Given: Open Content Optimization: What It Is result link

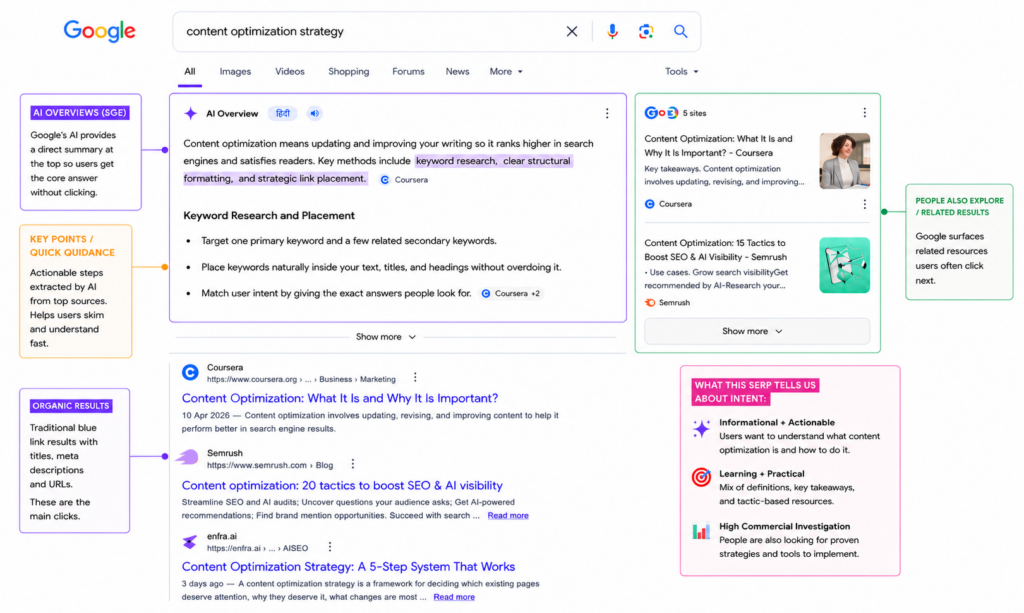Looking at the screenshot, I should (x=340, y=398).
